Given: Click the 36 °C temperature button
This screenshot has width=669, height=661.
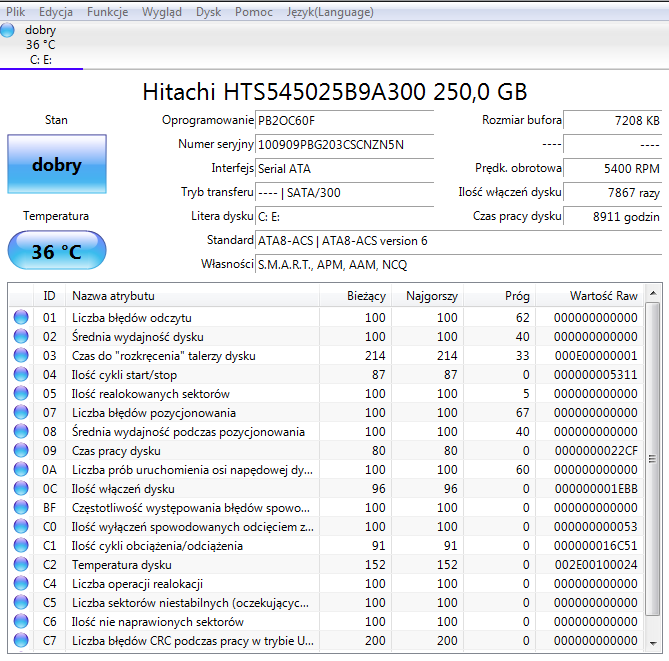Looking at the screenshot, I should tap(57, 250).
